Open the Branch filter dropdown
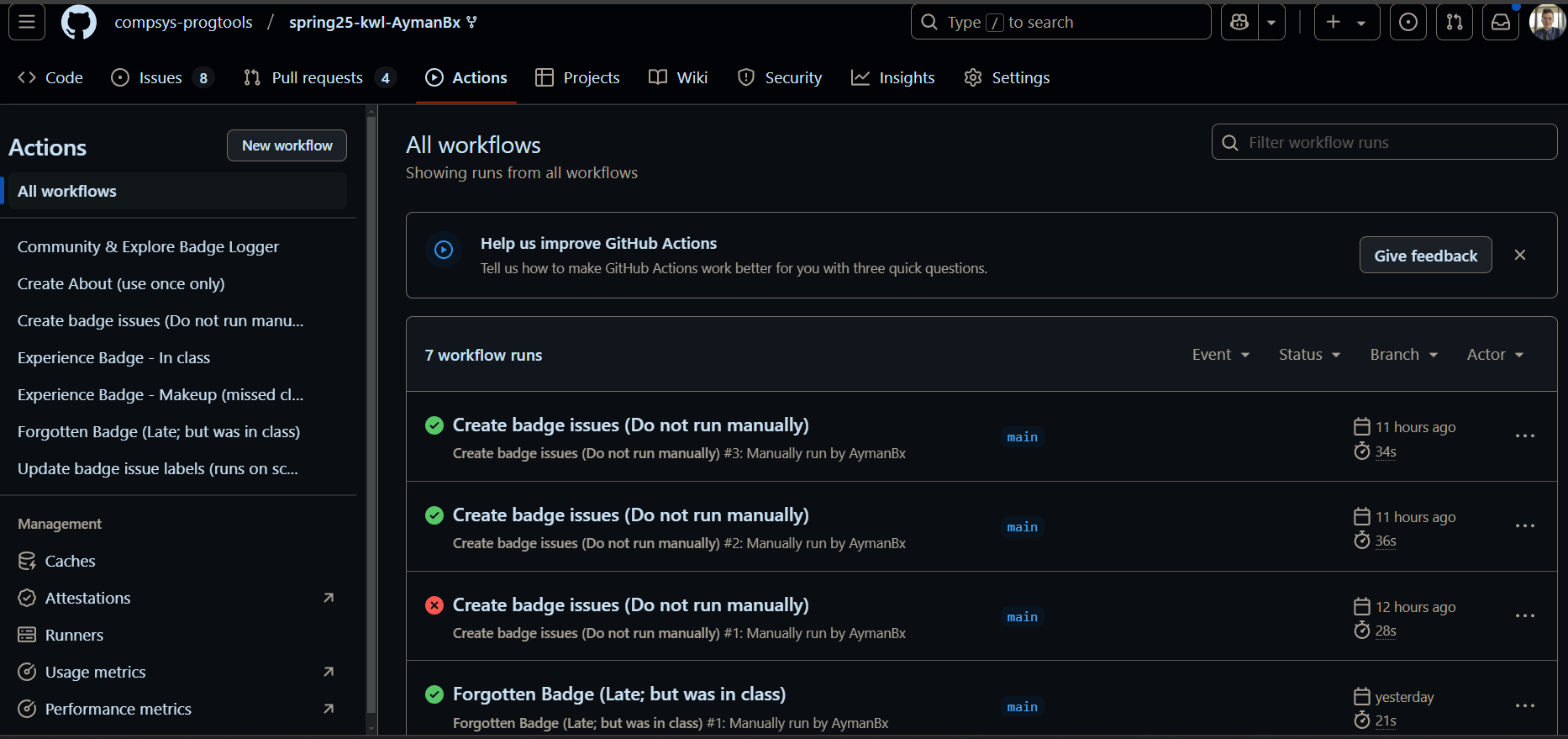 pyautogui.click(x=1403, y=355)
